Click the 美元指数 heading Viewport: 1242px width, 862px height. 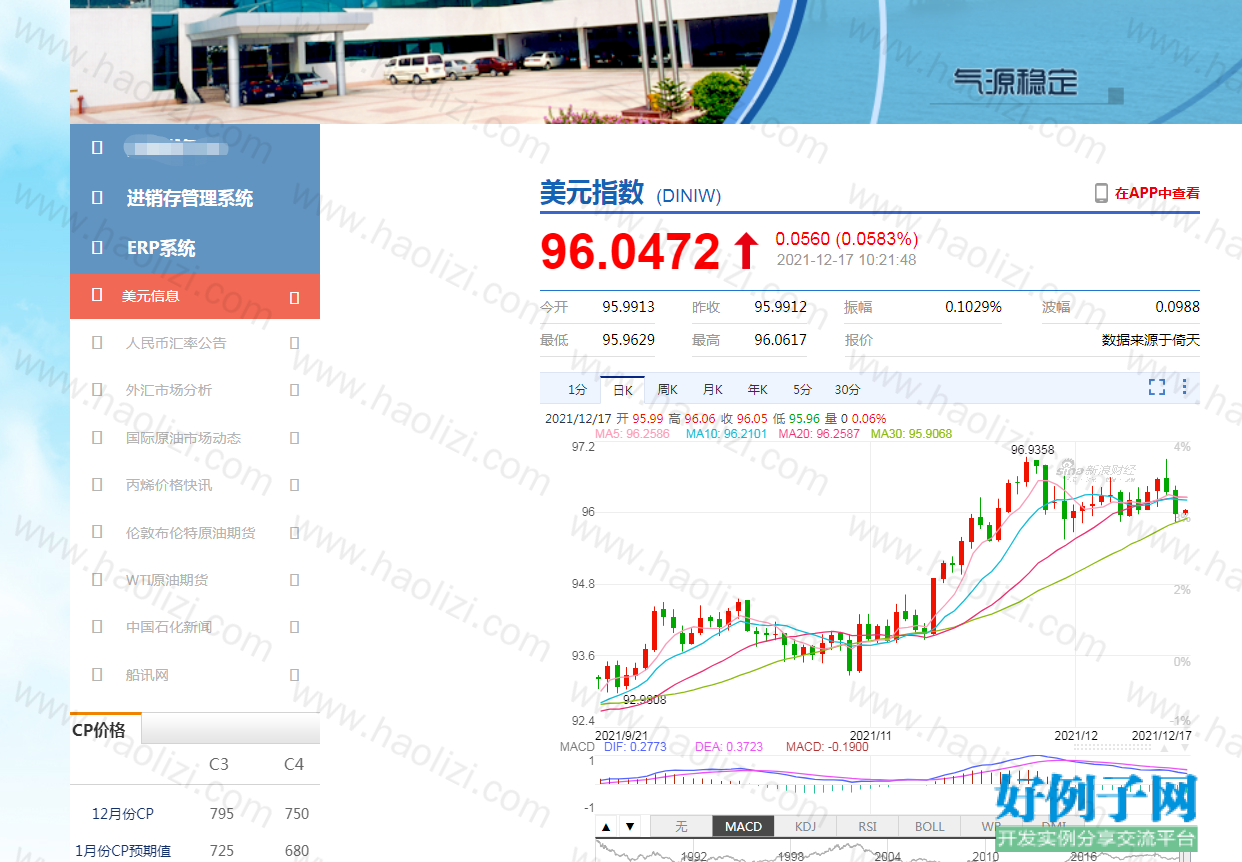[592, 193]
